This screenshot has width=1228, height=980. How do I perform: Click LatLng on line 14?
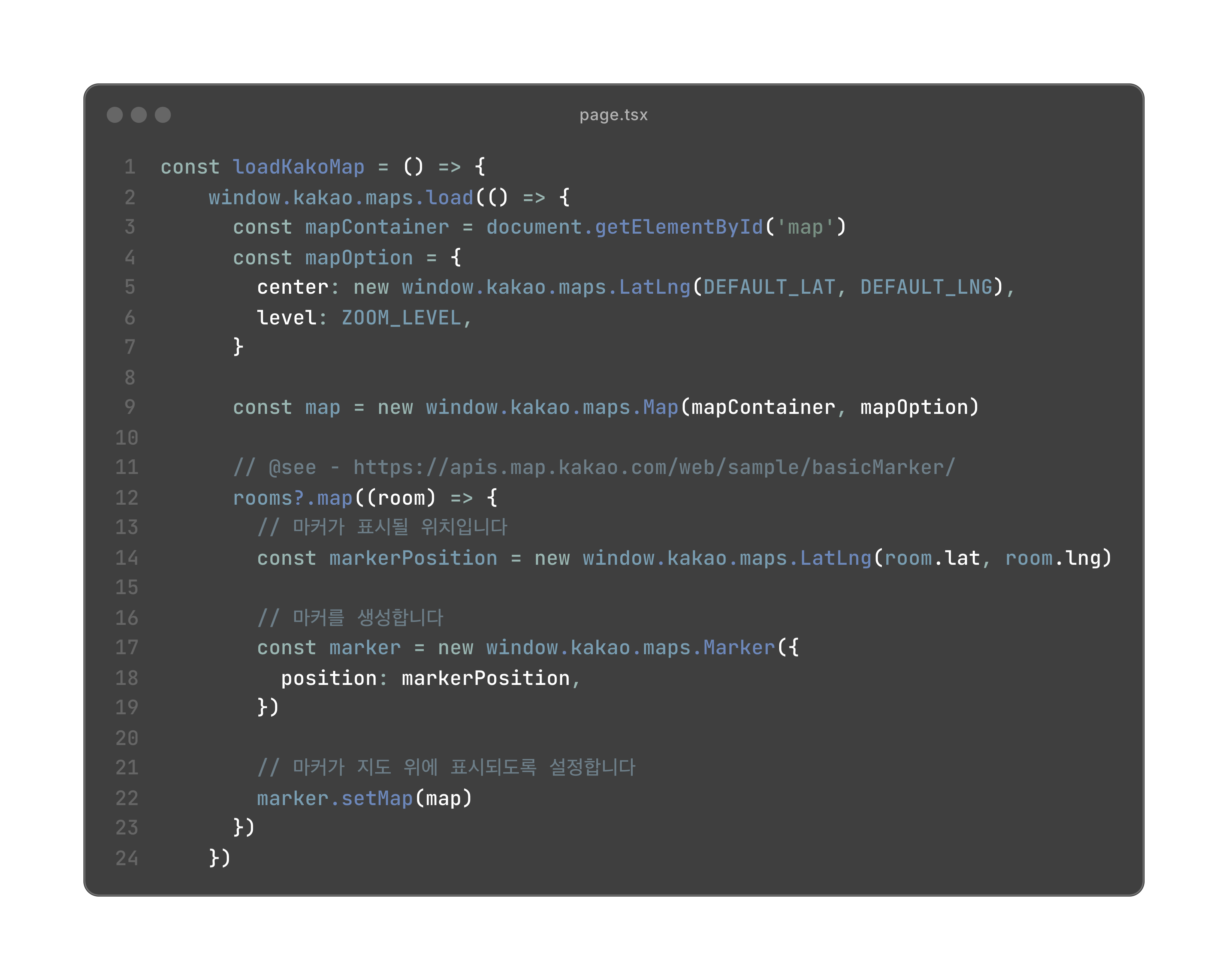(836, 558)
